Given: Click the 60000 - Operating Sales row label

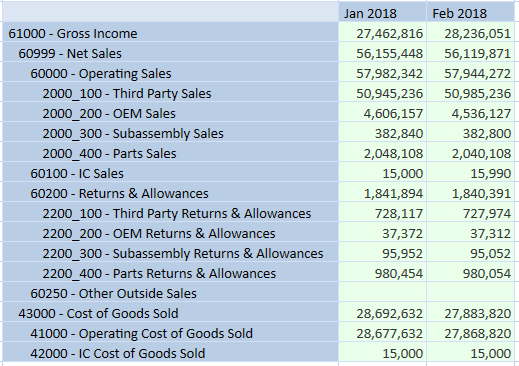Looking at the screenshot, I should 170,72.
